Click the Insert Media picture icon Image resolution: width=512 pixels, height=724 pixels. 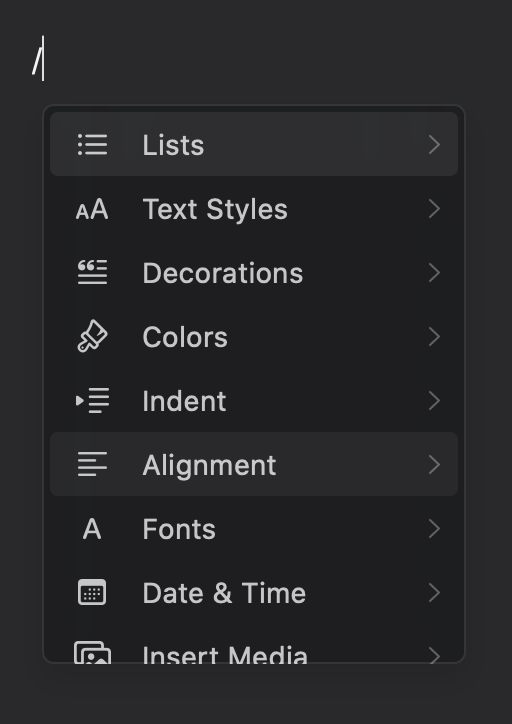92,652
